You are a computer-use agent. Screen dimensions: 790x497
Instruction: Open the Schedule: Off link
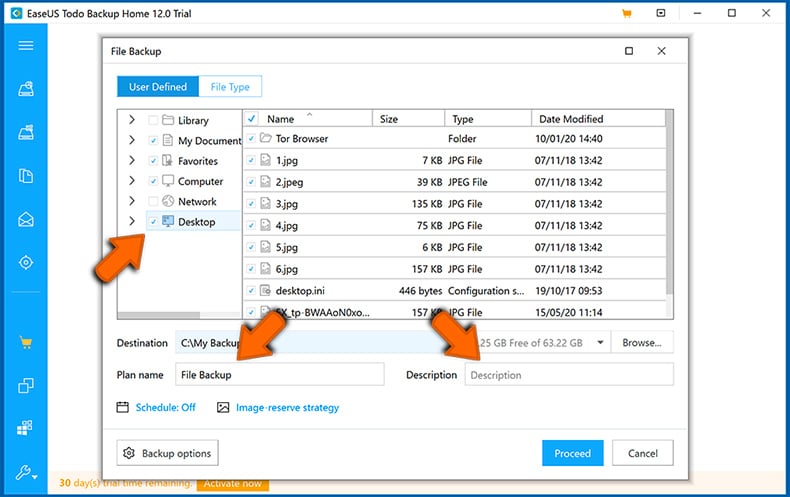coord(165,407)
